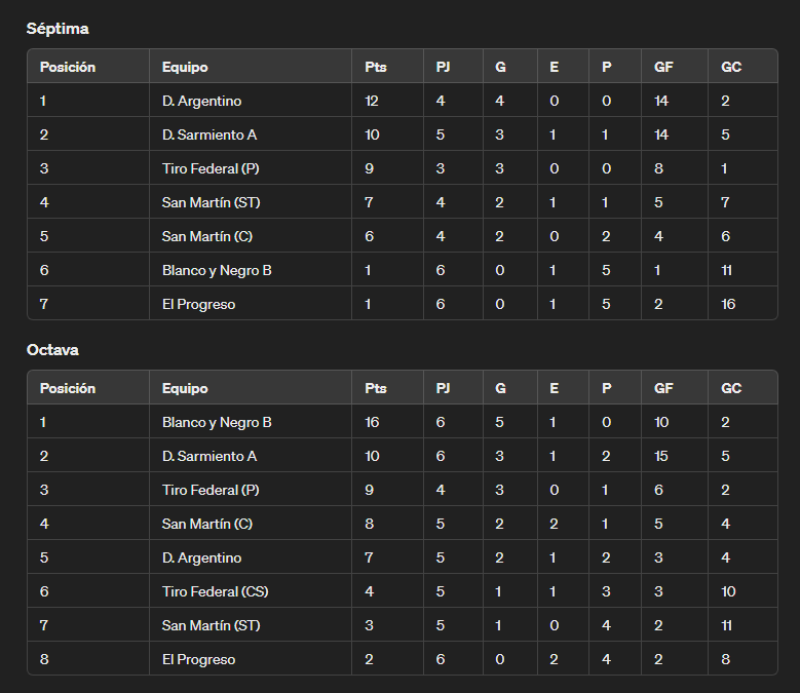Click the Octava table heading

(53, 350)
